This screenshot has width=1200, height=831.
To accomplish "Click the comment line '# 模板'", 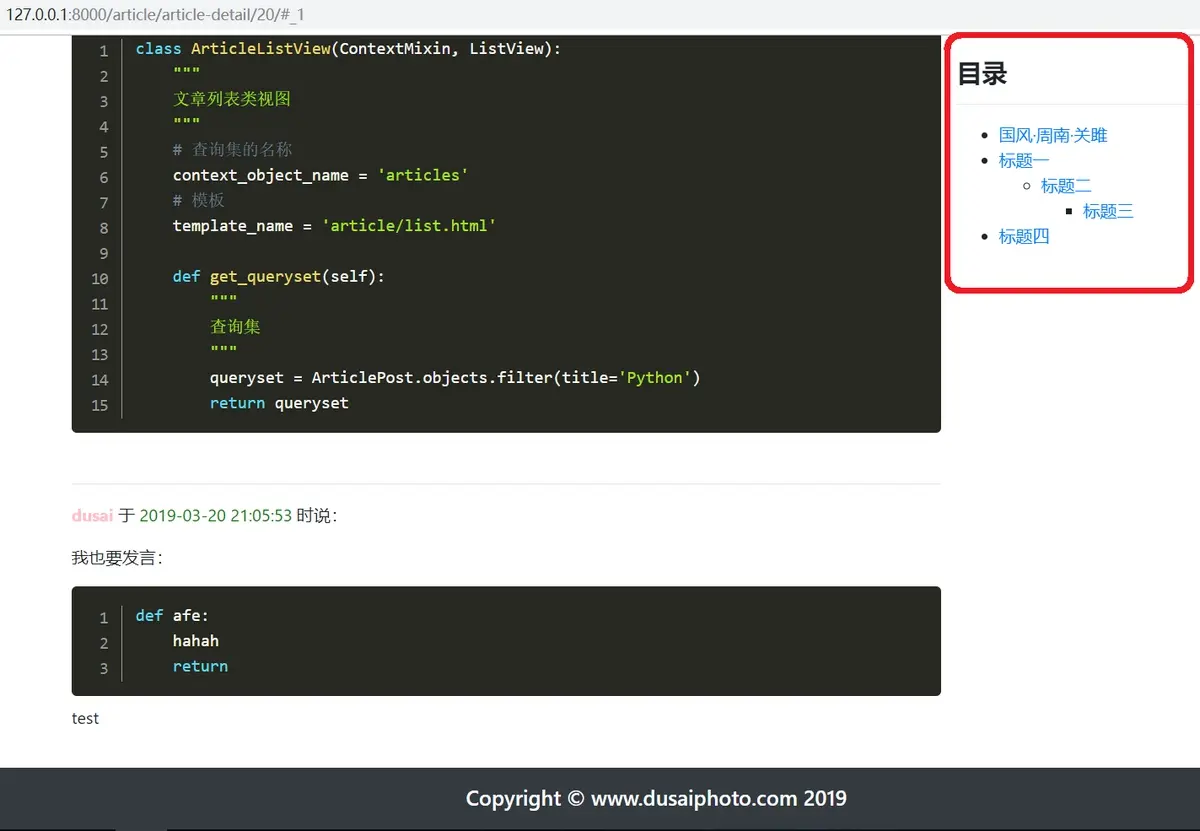I will (198, 201).
